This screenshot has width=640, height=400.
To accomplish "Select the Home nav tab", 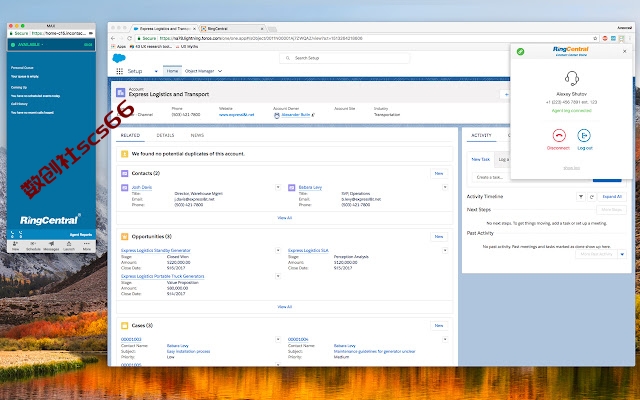I will pyautogui.click(x=172, y=71).
